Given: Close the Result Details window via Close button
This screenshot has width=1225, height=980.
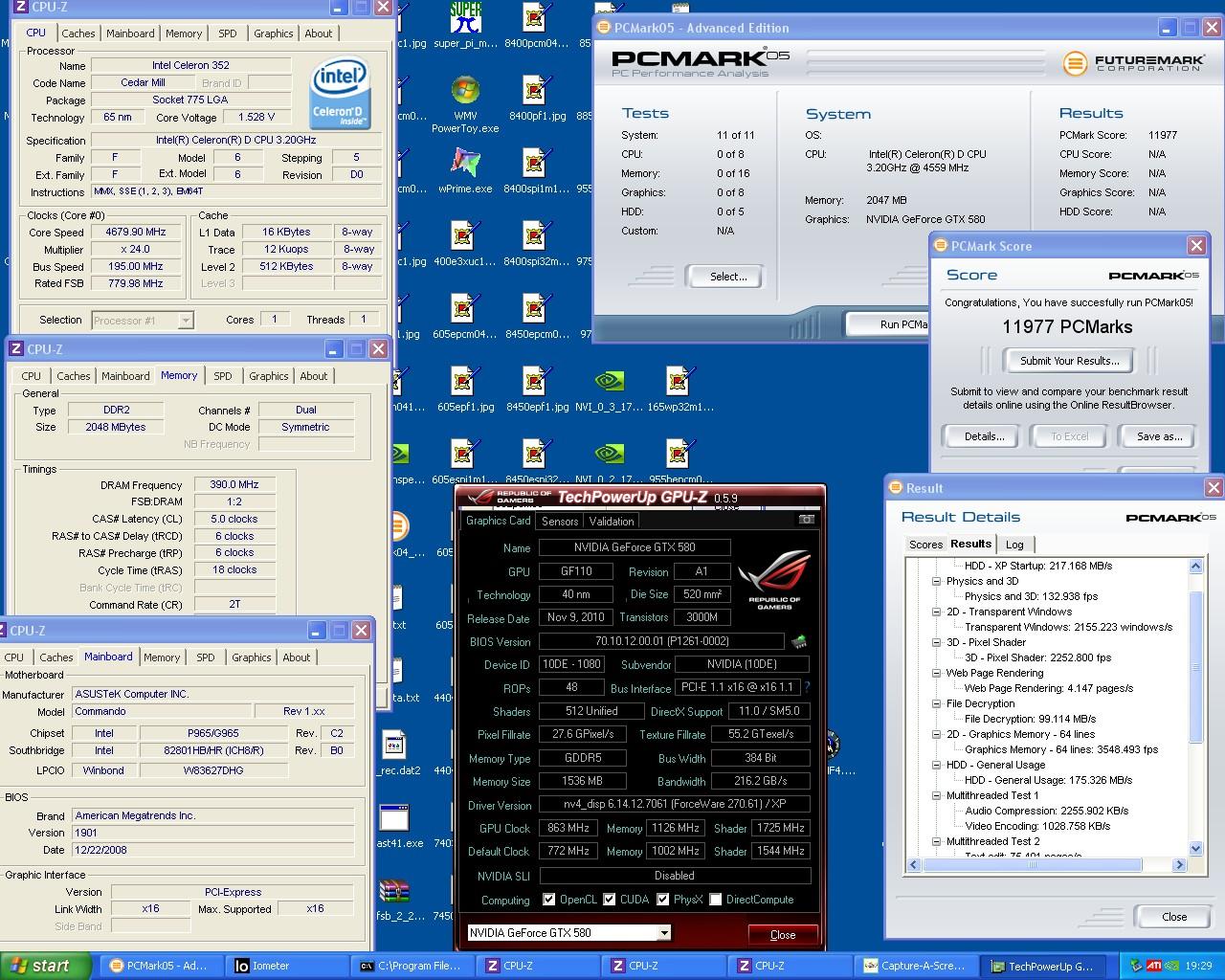Looking at the screenshot, I should 1174,916.
